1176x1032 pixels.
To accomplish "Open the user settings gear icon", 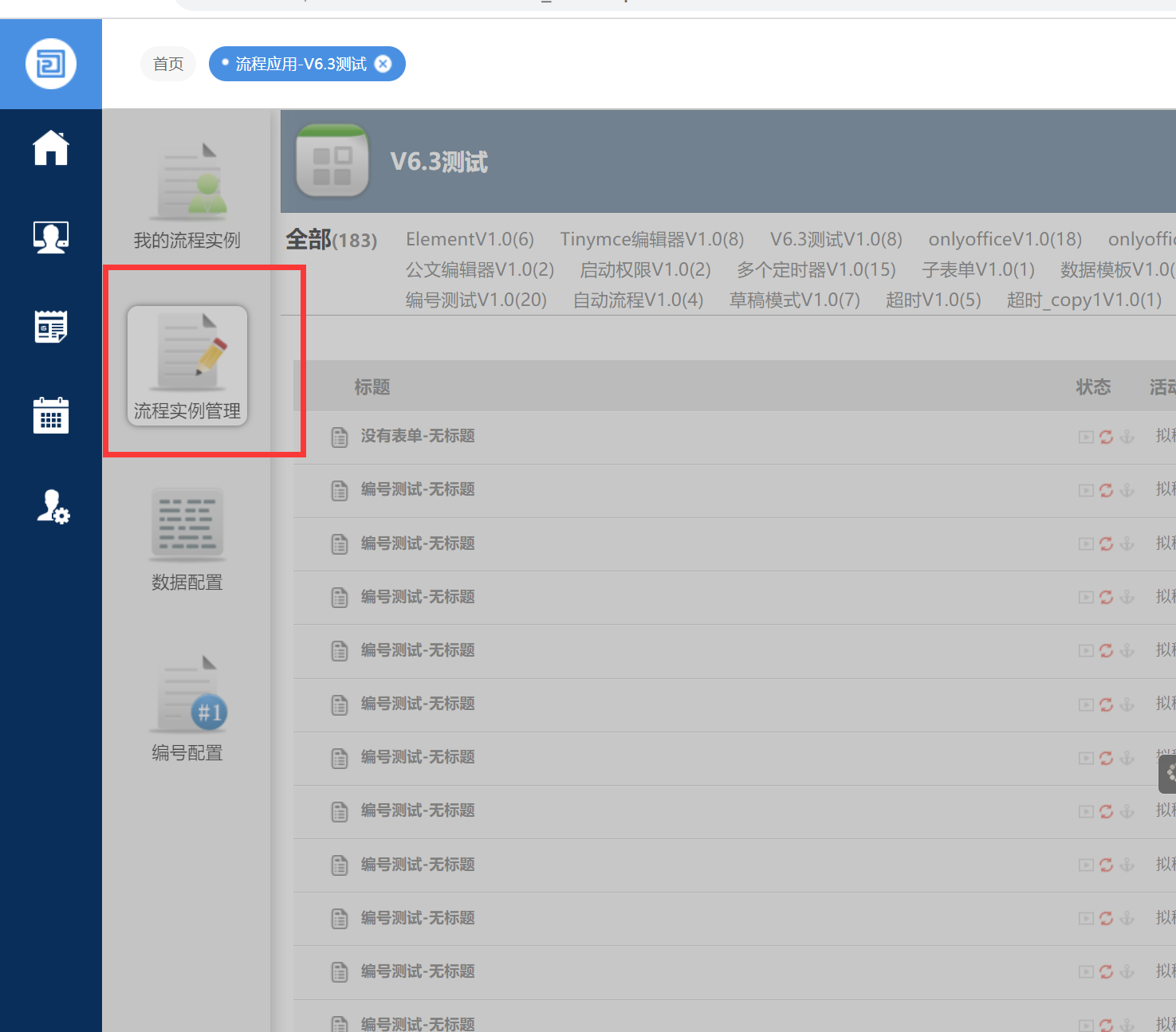I will click(x=53, y=507).
